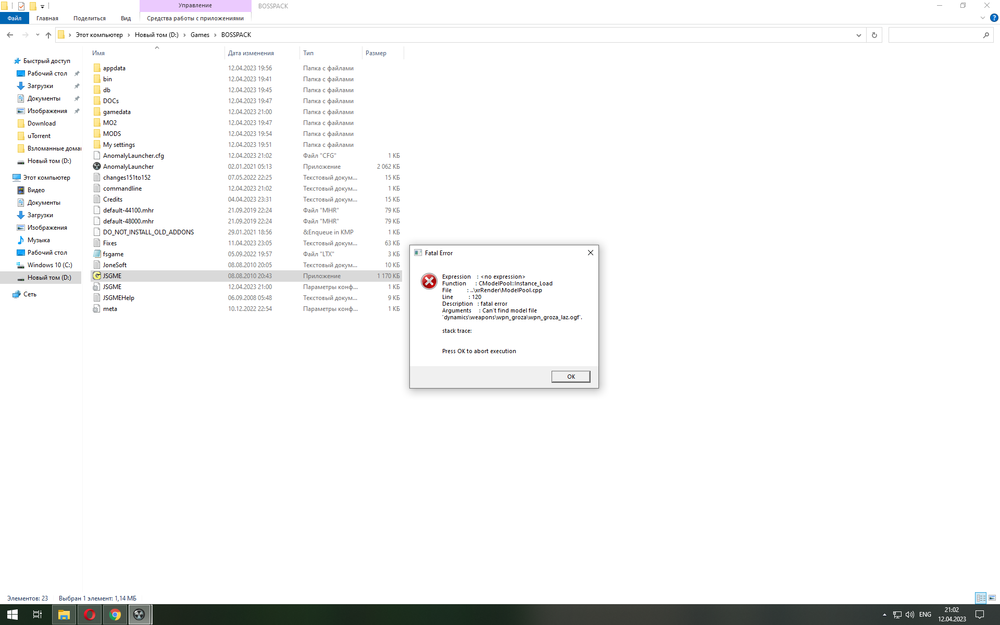Expand path after Games breadcrumb
Image resolution: width=1000 pixels, height=625 pixels.
coord(215,35)
